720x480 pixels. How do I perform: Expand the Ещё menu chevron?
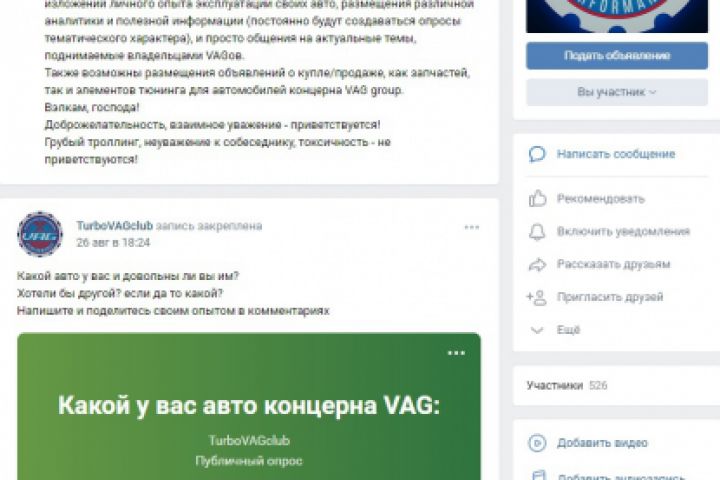(537, 330)
